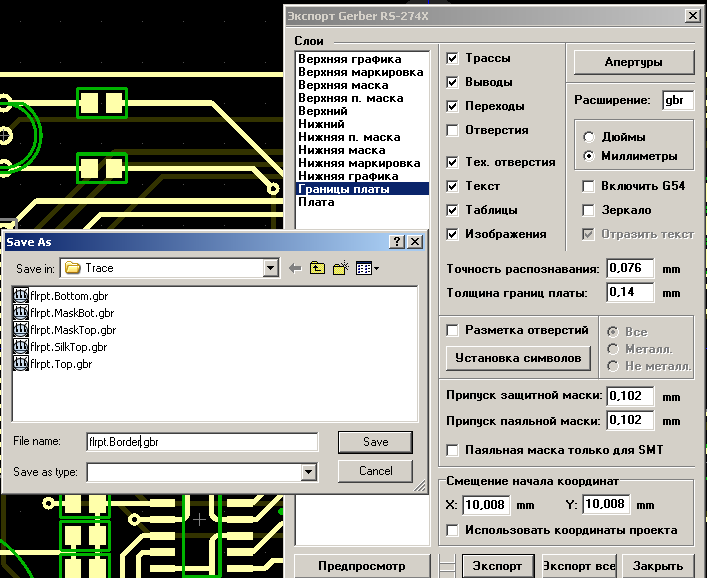
Task: Go up one folder level icon
Action: [317, 269]
